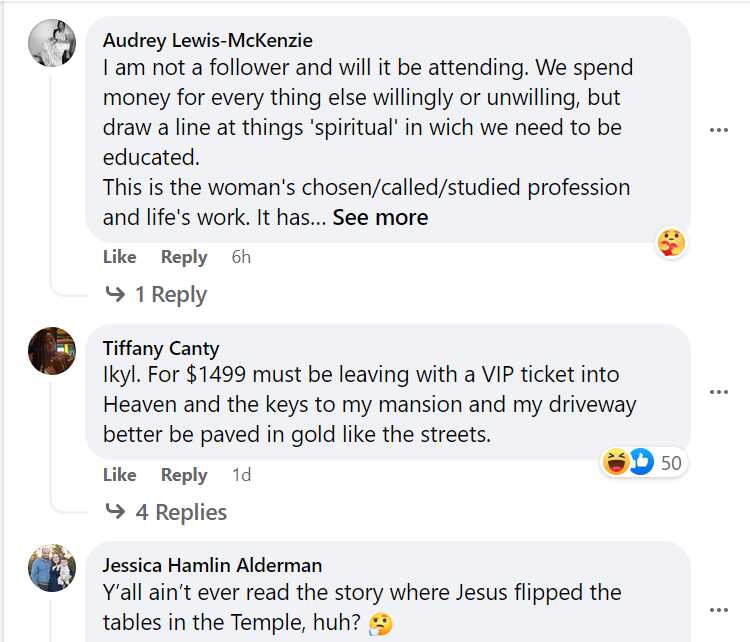The height and width of the screenshot is (642, 750).
Task: Open Tiffany Canty's profile name link
Action: point(161,349)
